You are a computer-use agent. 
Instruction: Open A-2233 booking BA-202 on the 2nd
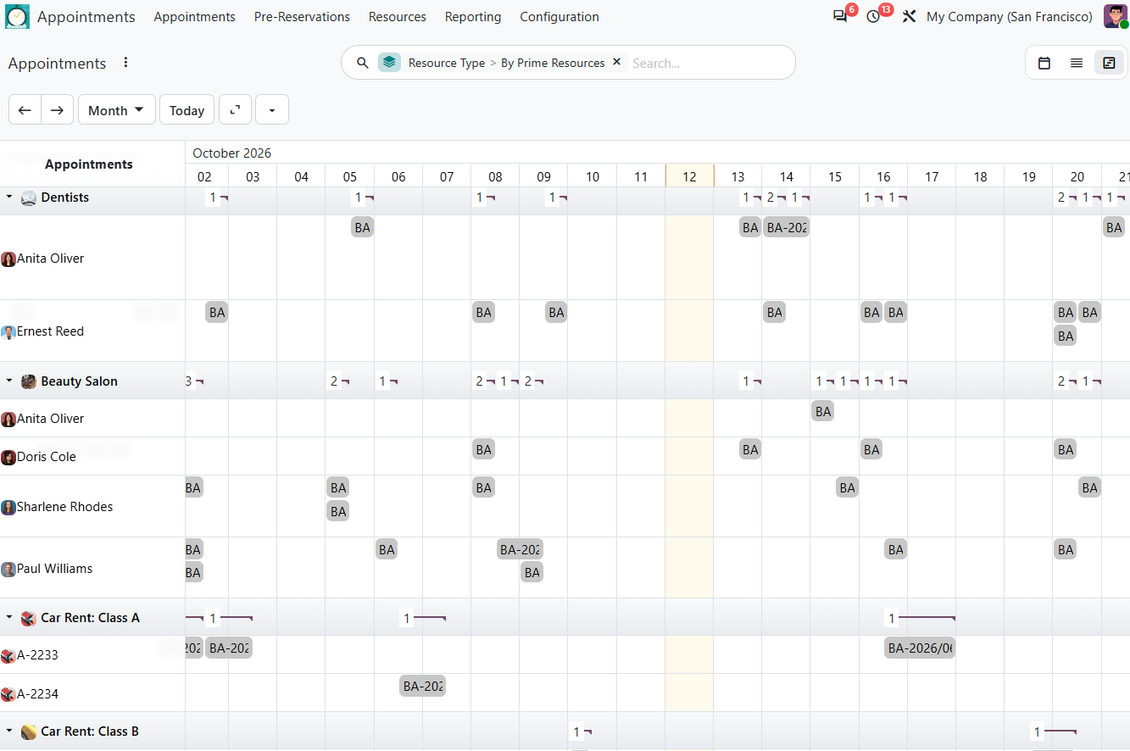pyautogui.click(x=228, y=648)
